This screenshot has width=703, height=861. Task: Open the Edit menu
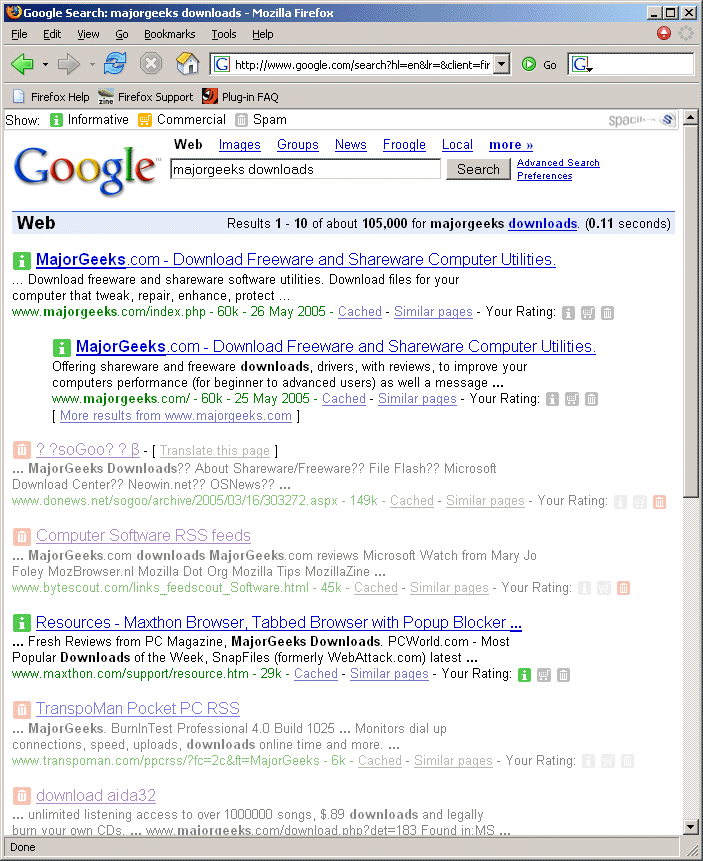click(x=52, y=34)
